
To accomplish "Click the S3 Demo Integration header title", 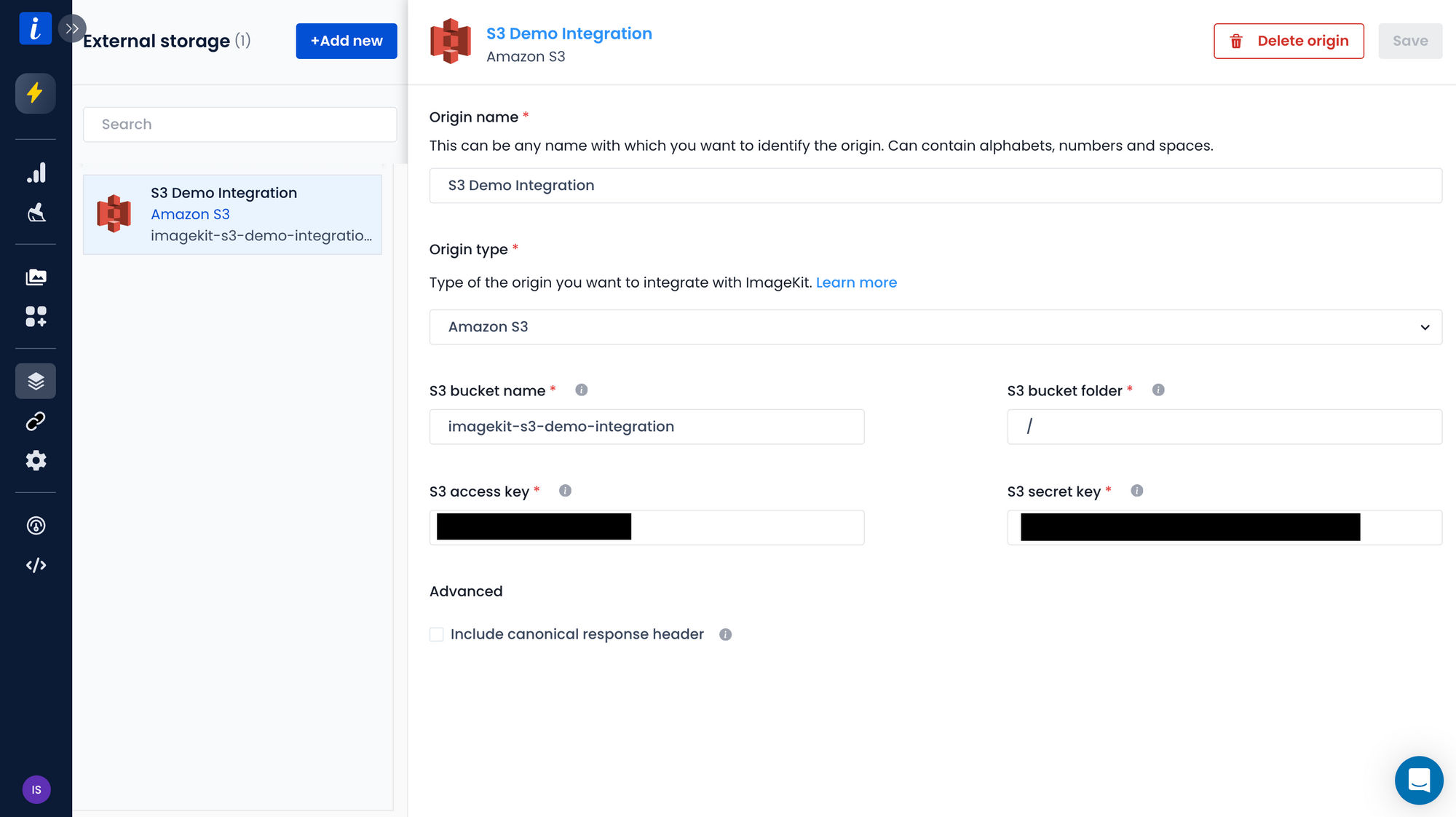I will 569,33.
